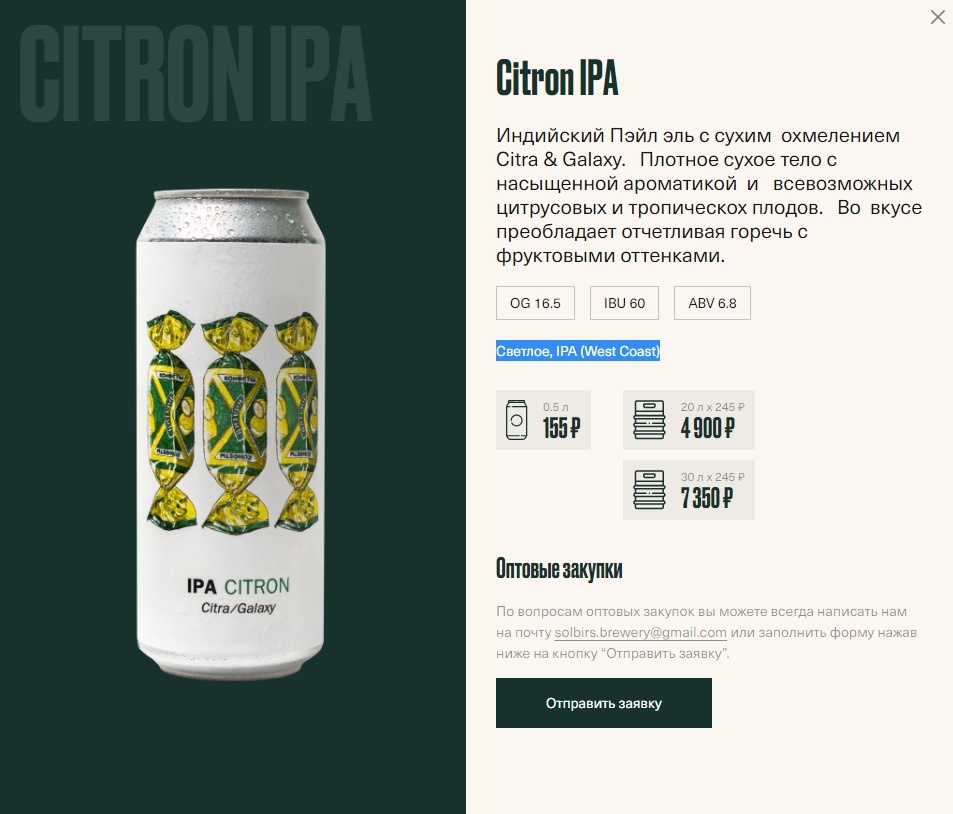This screenshot has width=953, height=814.
Task: Select the 4 900 ₽ keg price
Action: point(707,428)
